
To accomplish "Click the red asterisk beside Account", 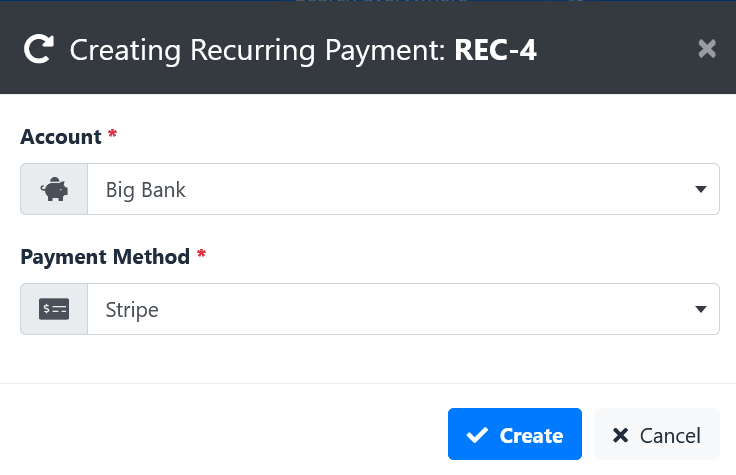I will pos(112,135).
